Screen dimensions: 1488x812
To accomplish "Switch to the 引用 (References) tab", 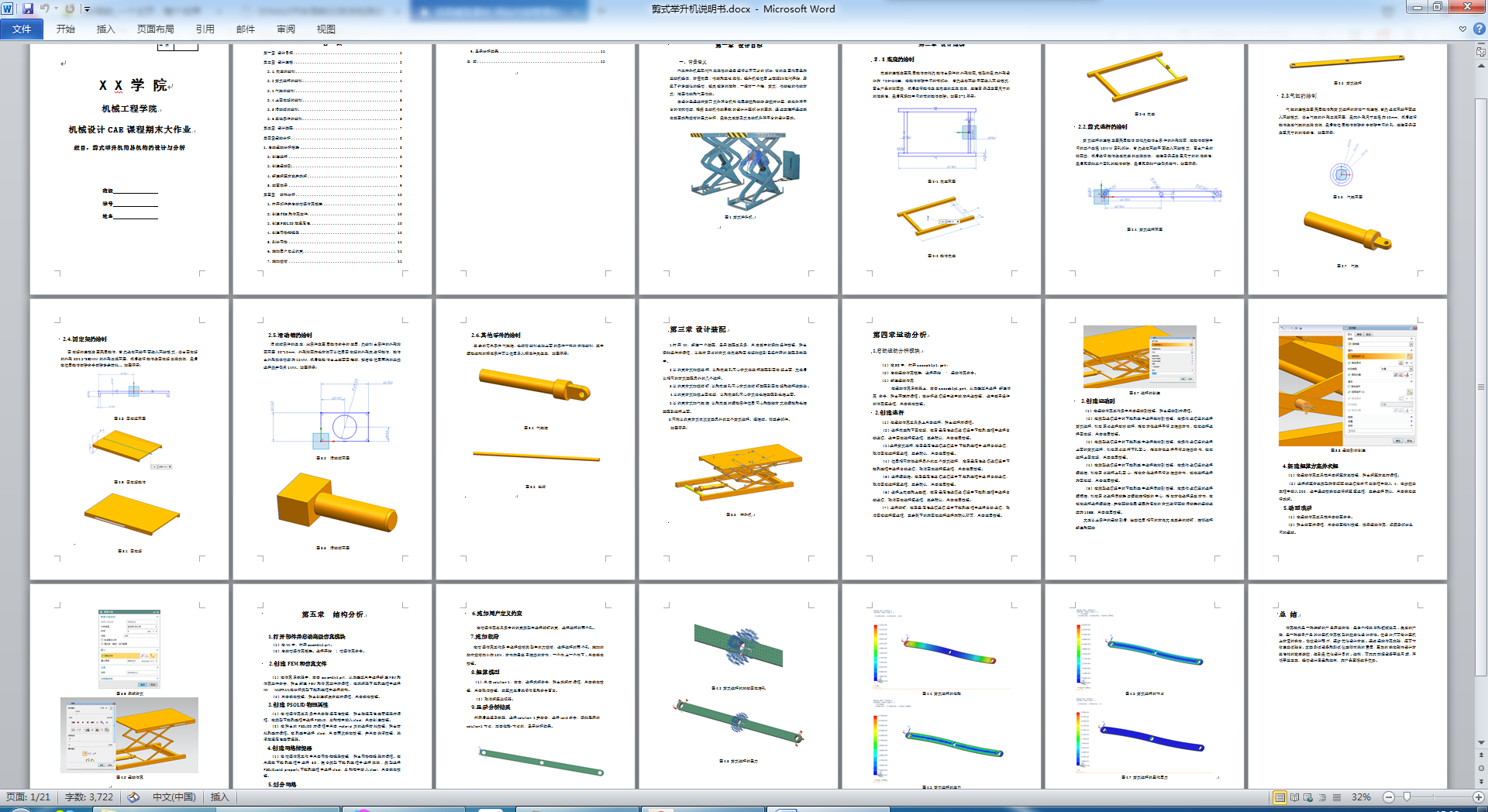I will [205, 29].
